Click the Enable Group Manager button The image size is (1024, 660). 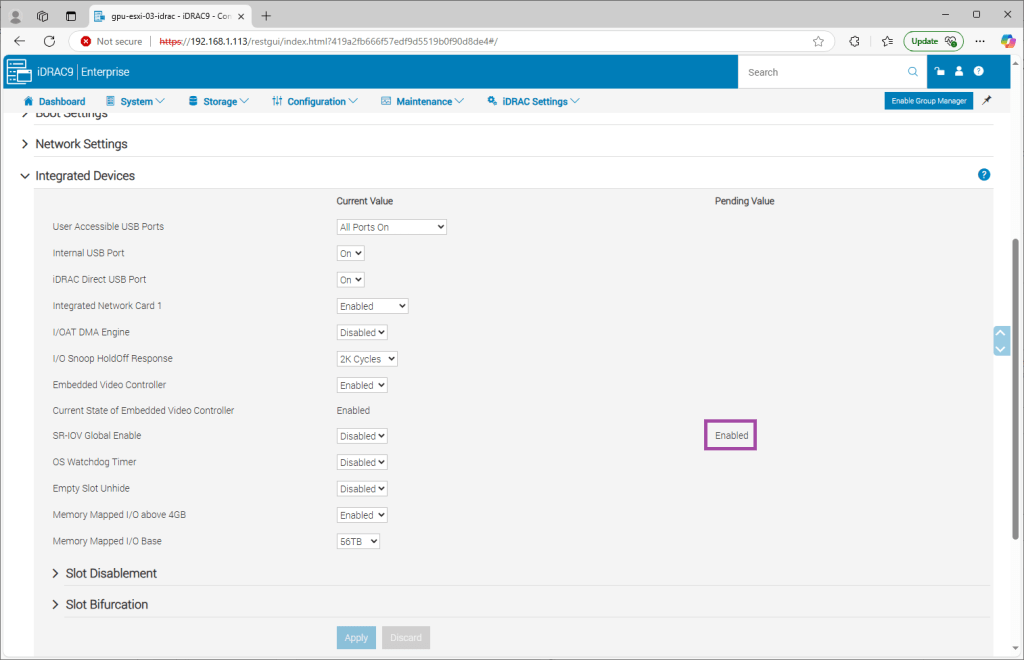[928, 101]
